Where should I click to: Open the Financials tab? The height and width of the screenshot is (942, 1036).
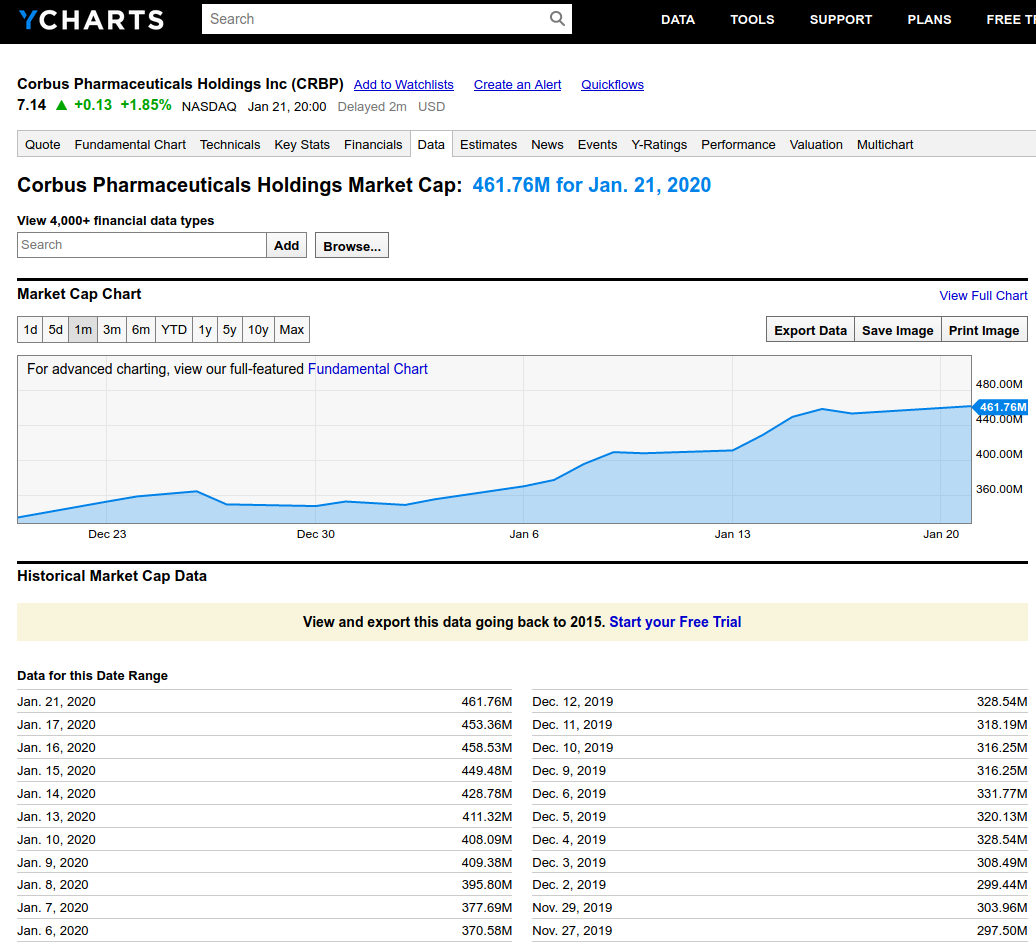point(373,145)
